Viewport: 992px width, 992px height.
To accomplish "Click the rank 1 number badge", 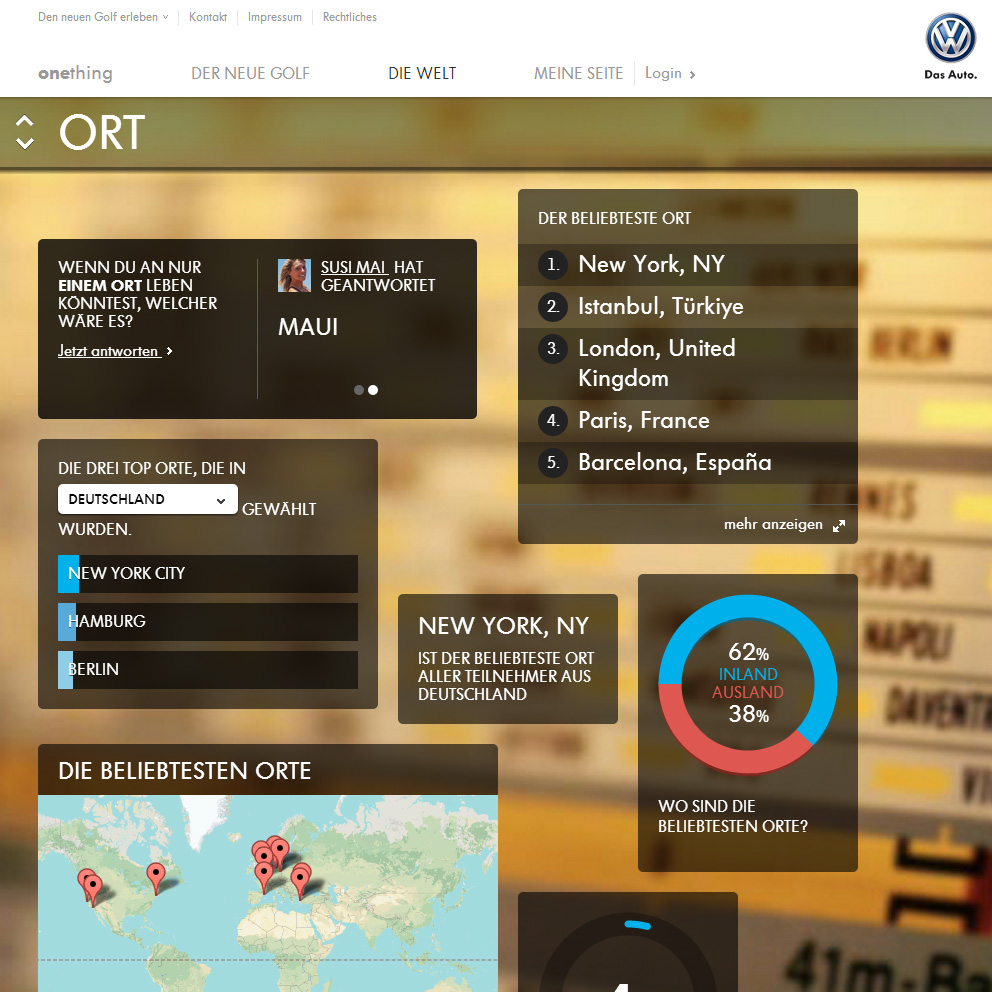I will pyautogui.click(x=553, y=264).
